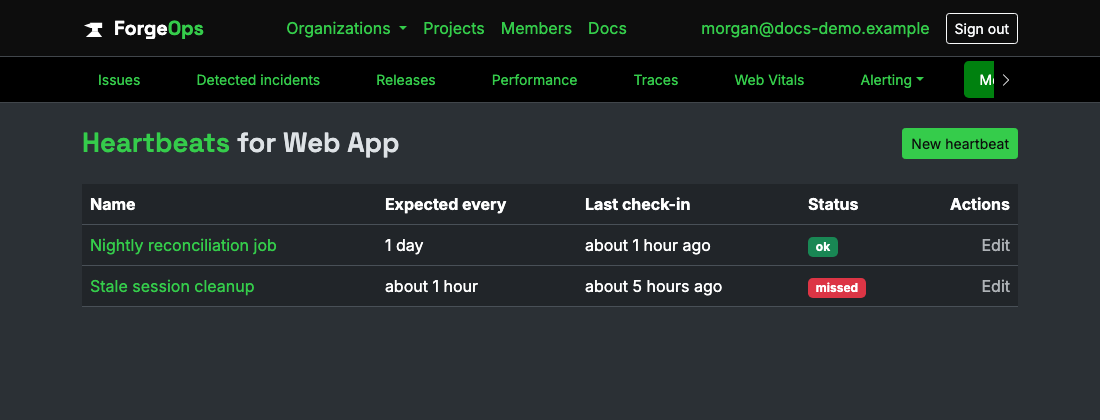Click the '1 day' interval cell
Viewport: 1100px width, 420px height.
[404, 245]
